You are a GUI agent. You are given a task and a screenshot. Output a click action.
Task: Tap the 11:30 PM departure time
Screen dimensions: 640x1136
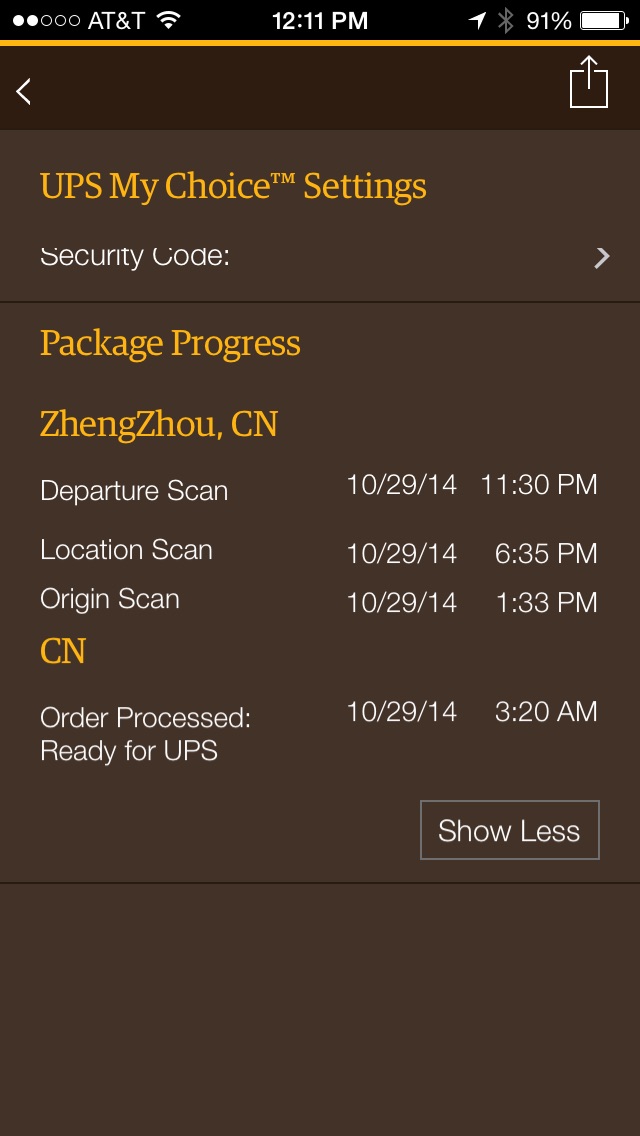539,485
